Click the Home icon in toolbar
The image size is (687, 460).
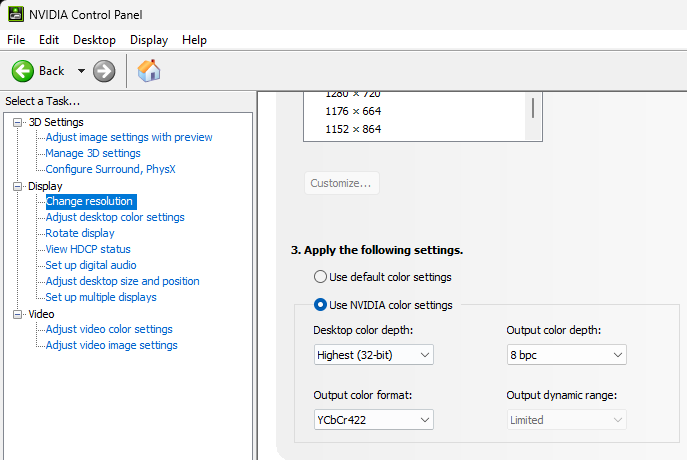(149, 71)
